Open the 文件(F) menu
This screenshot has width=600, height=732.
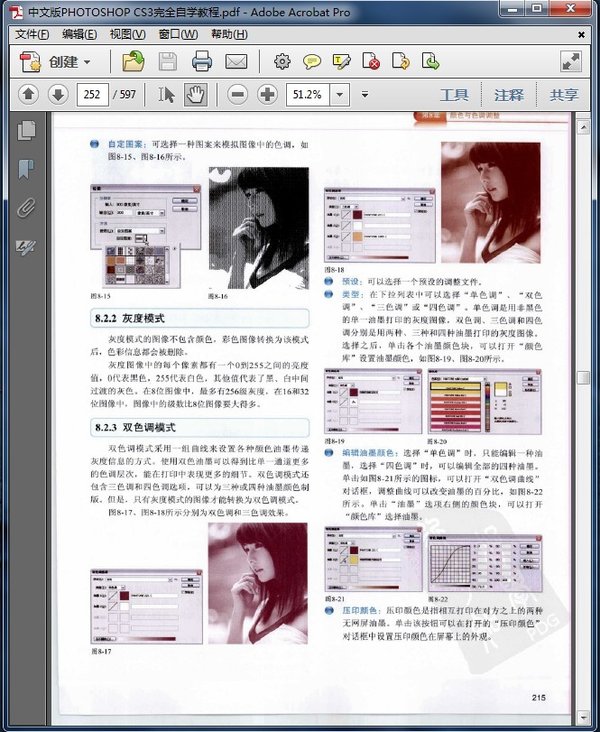pyautogui.click(x=32, y=35)
